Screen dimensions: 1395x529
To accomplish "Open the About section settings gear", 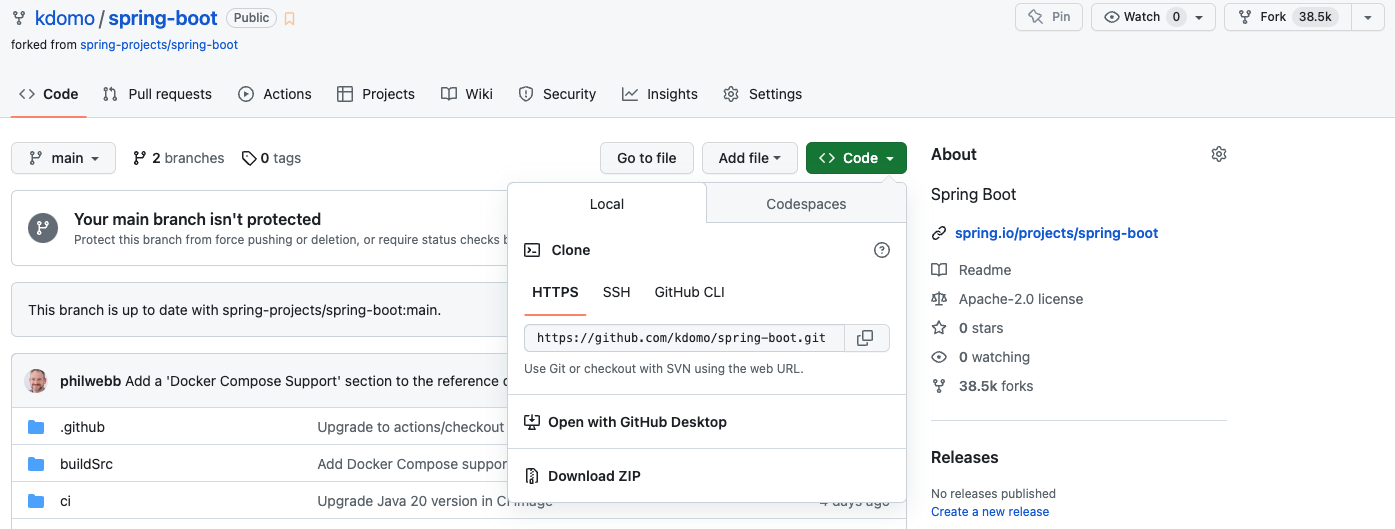I will pyautogui.click(x=1218, y=154).
